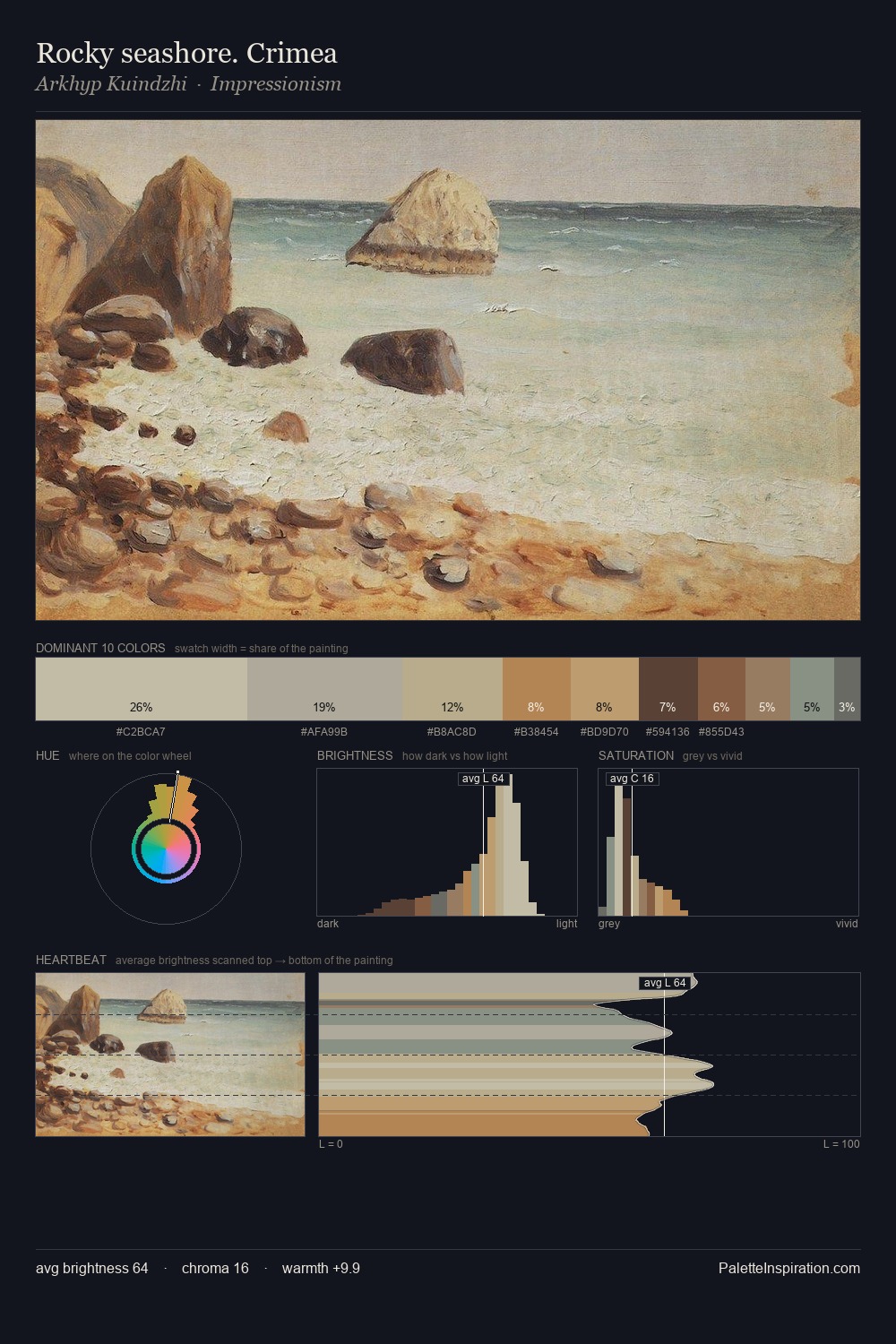Click 'grey vs vivid' caption

pos(712,756)
